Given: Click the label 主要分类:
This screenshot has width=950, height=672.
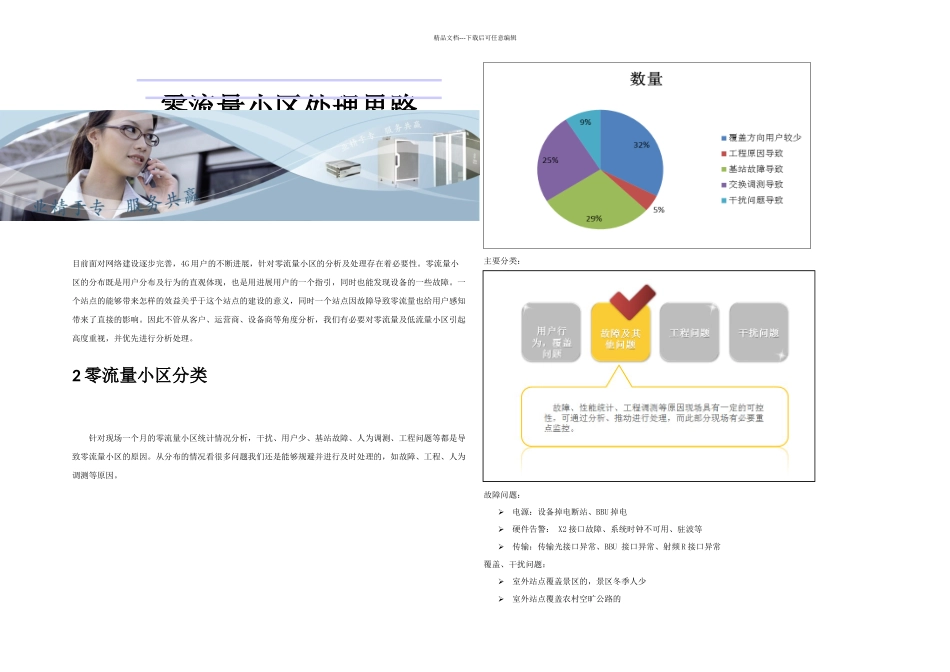Looking at the screenshot, I should [502, 261].
